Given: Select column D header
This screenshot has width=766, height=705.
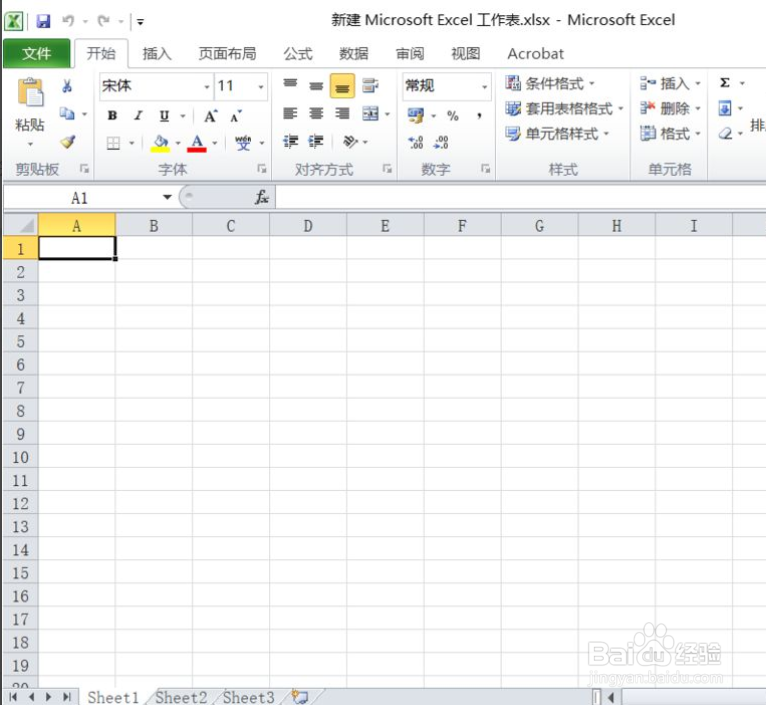Looking at the screenshot, I should coord(308,225).
